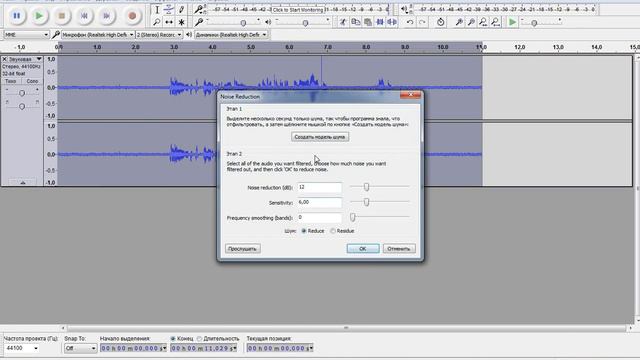Select the Zoom magnifier tool

tap(157, 22)
